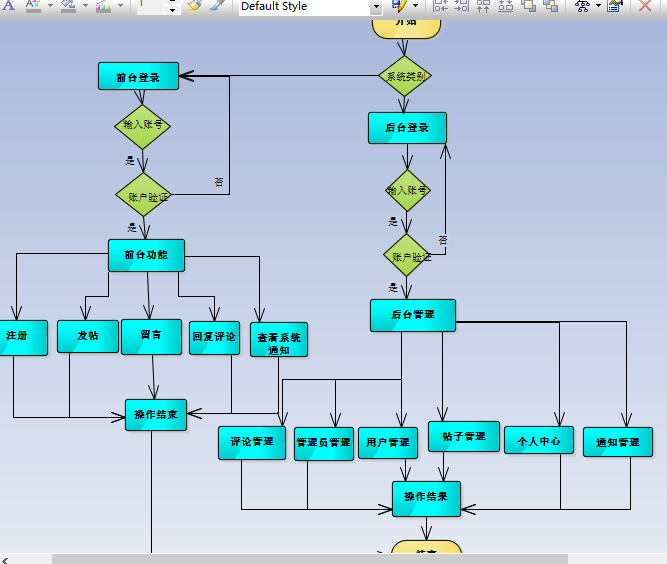Open the text color dropdown arrow

50,6
